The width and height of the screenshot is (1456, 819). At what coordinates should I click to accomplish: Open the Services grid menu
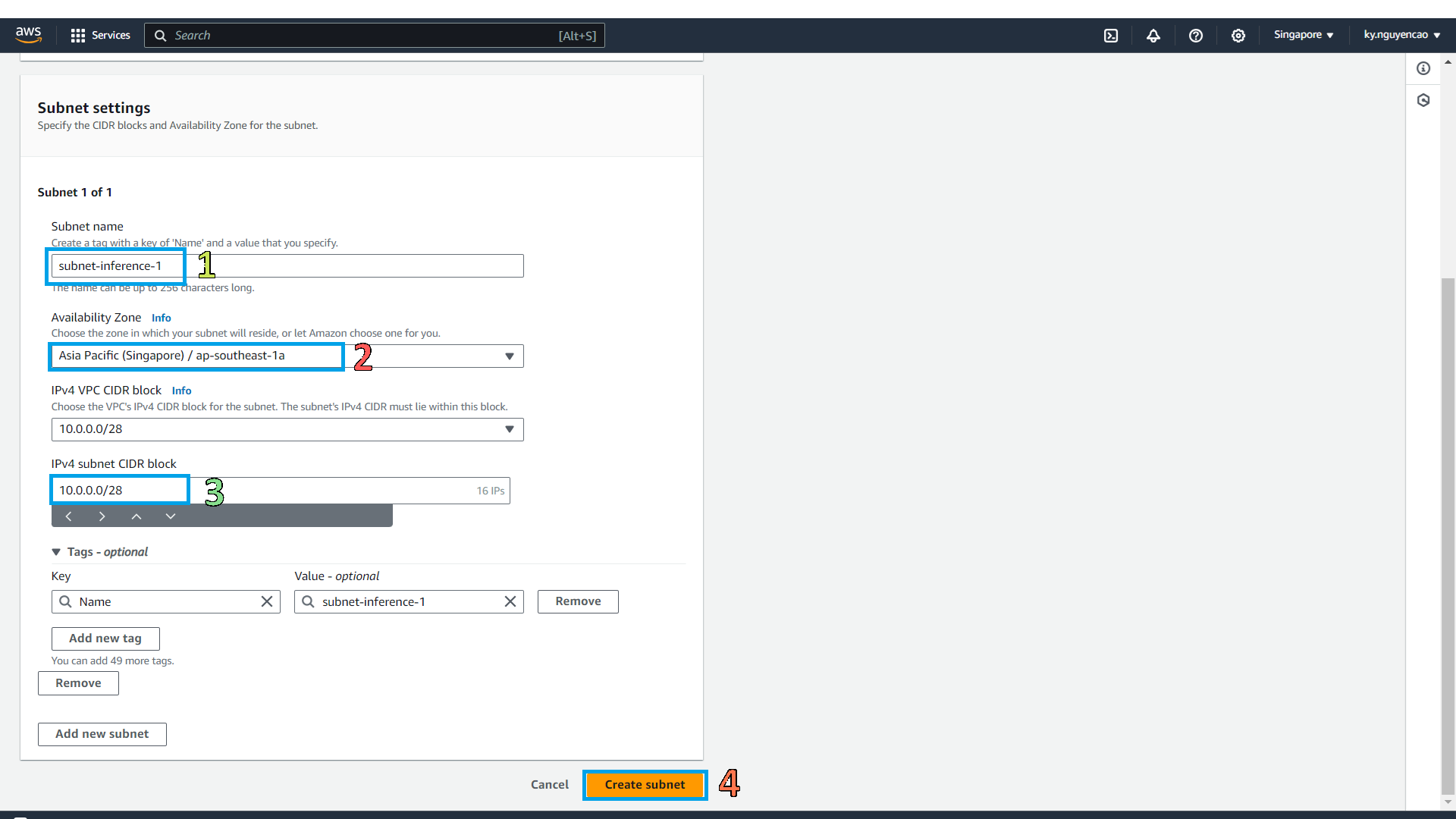(100, 35)
